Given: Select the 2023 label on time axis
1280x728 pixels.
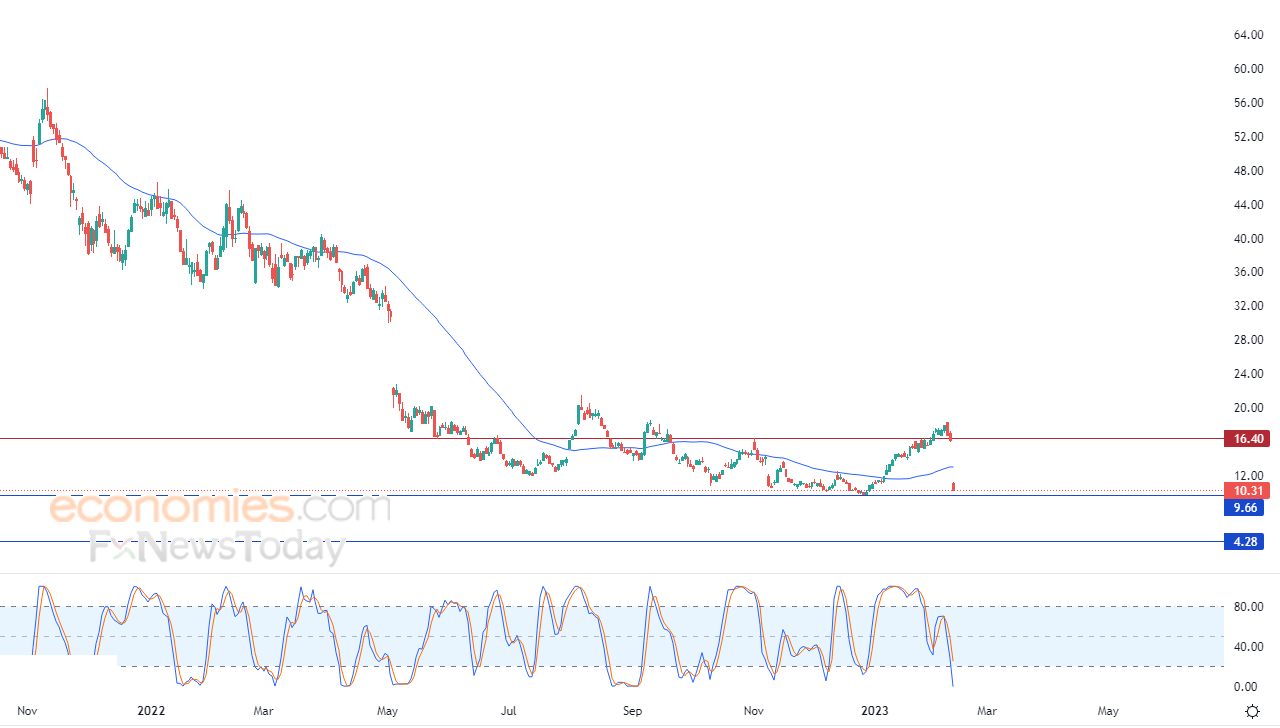Looking at the screenshot, I should click(875, 712).
